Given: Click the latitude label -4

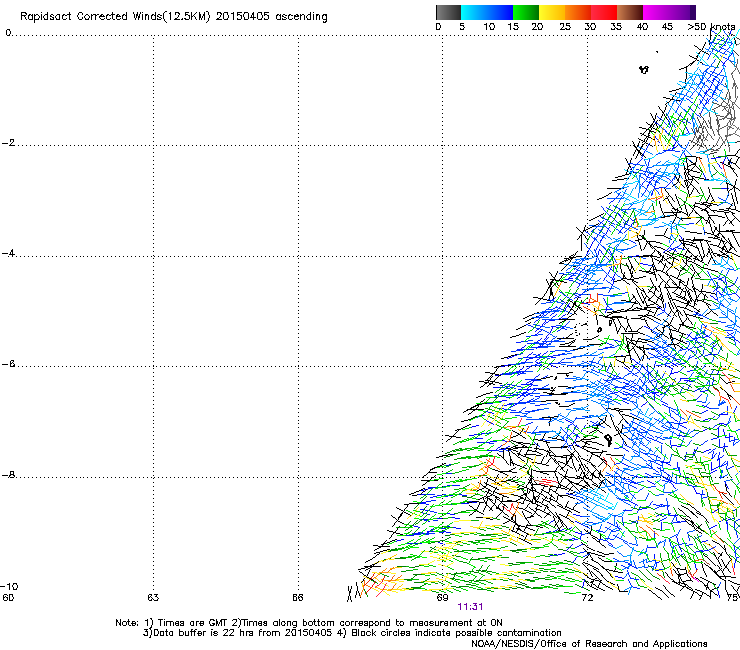Looking at the screenshot, I should pos(8,253).
